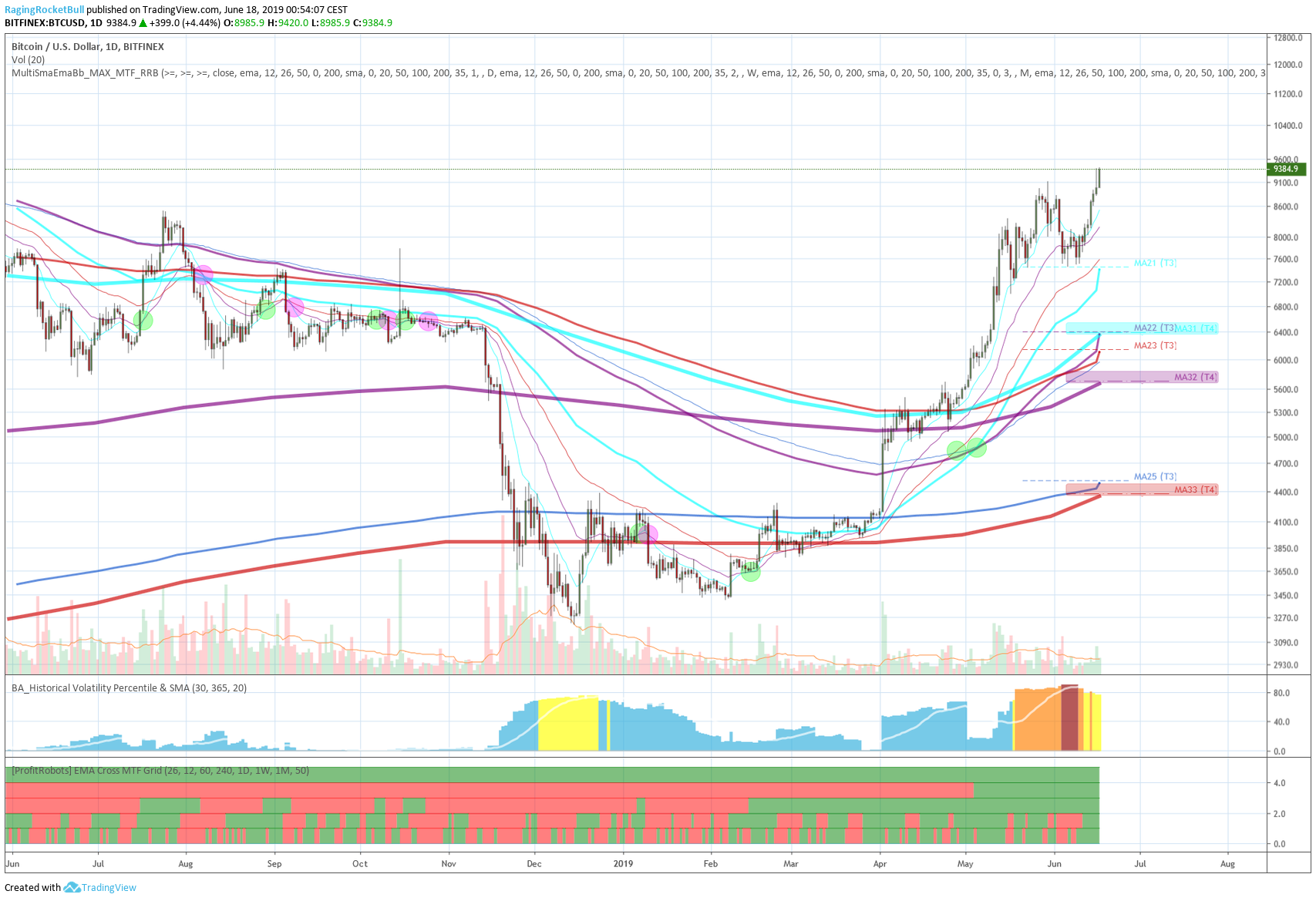
Task: Click the ProfitRobots EMA Cross MTF Grid label
Action: [160, 770]
